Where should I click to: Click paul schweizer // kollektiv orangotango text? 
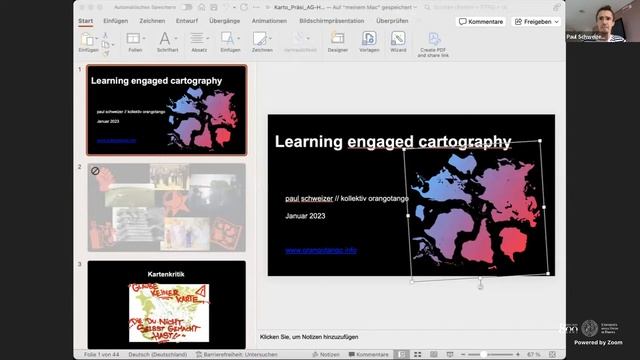click(347, 198)
